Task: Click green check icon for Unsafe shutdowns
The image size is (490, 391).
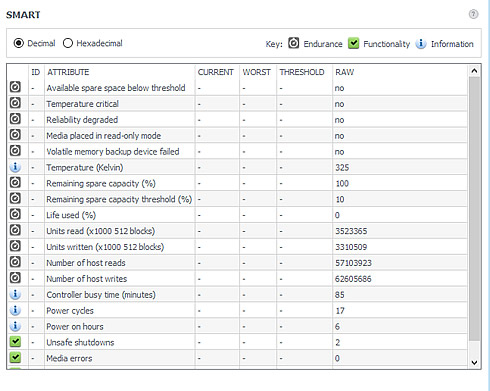Action: point(15,342)
